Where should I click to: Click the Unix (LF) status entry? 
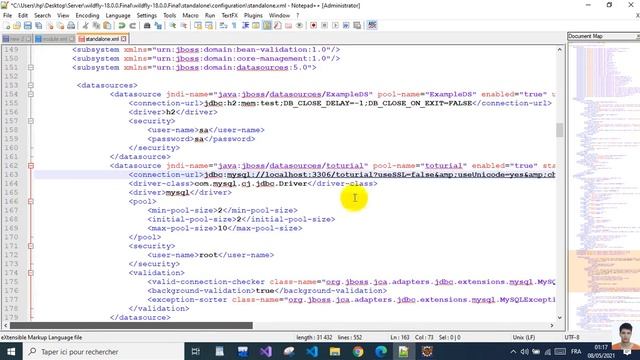coord(524,337)
